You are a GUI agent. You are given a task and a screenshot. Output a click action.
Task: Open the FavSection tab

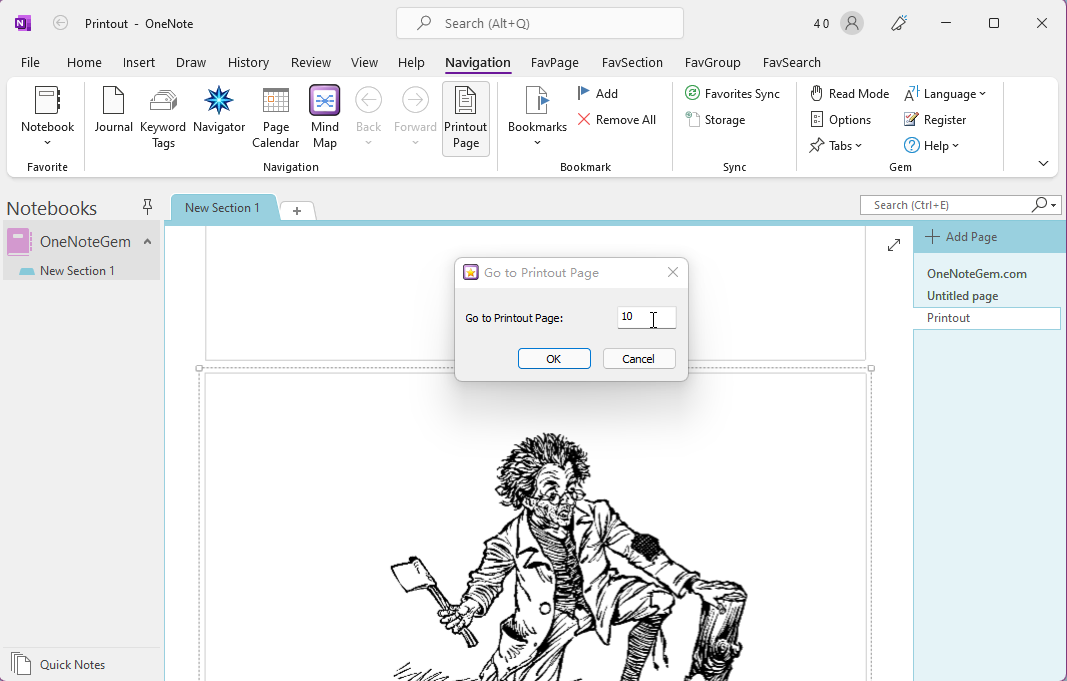coord(632,63)
